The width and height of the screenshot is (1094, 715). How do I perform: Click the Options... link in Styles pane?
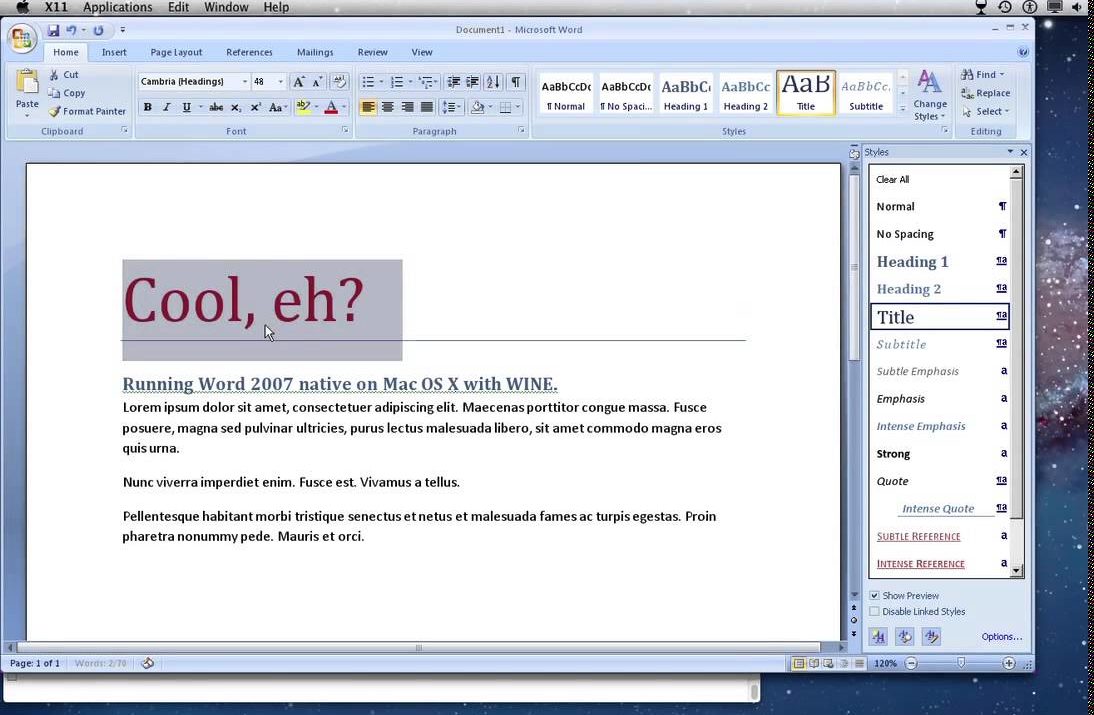coord(1001,637)
